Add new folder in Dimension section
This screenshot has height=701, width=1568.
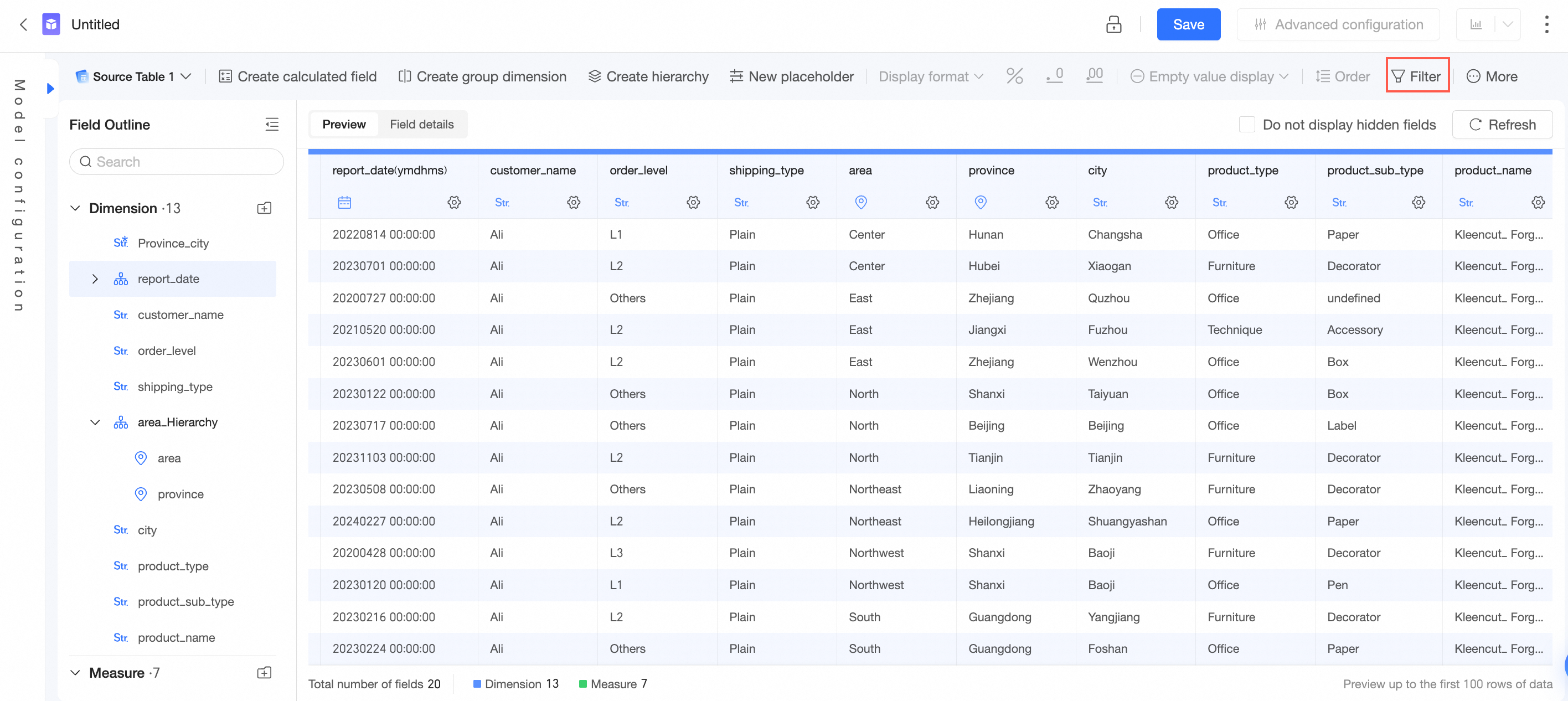pyautogui.click(x=264, y=208)
